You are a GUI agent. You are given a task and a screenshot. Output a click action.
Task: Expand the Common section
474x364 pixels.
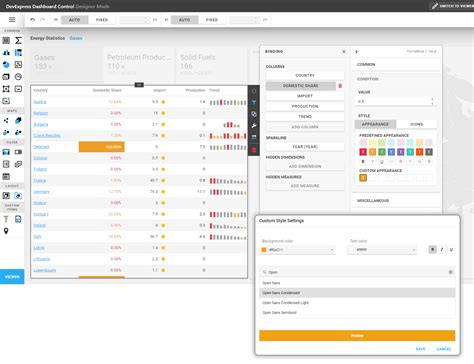(396, 64)
